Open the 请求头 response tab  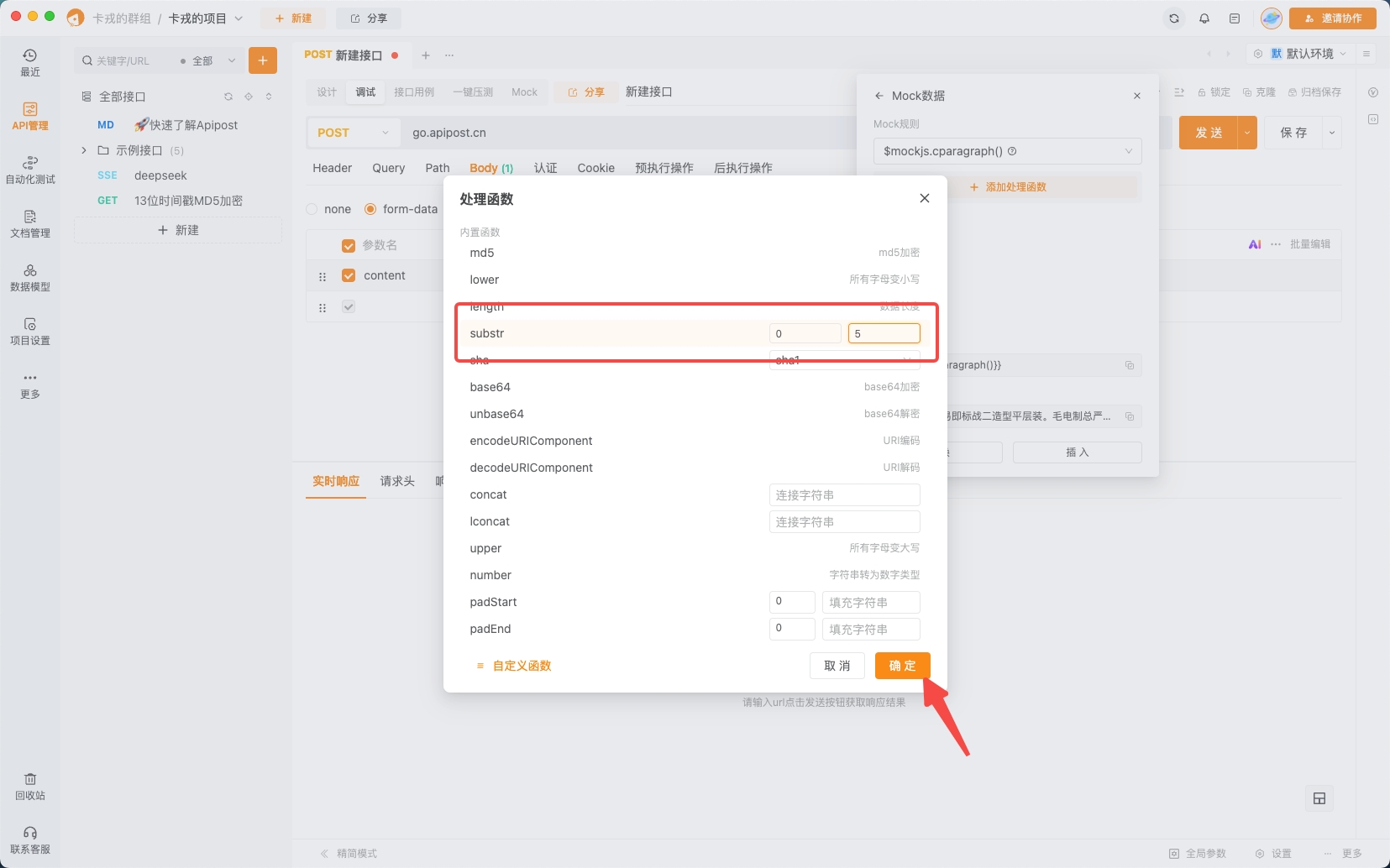pyautogui.click(x=397, y=481)
